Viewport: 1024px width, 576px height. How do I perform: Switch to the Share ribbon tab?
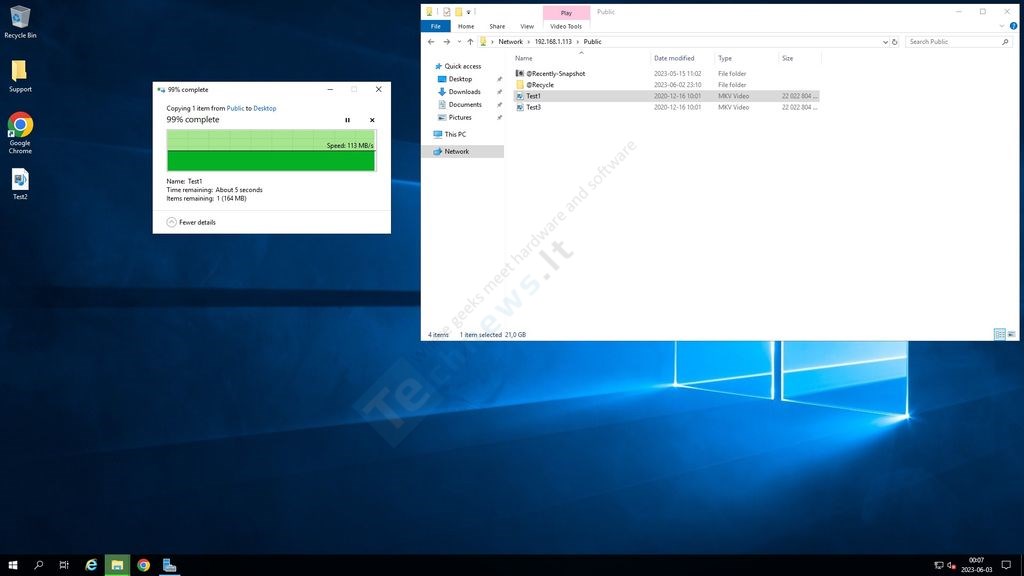[497, 26]
